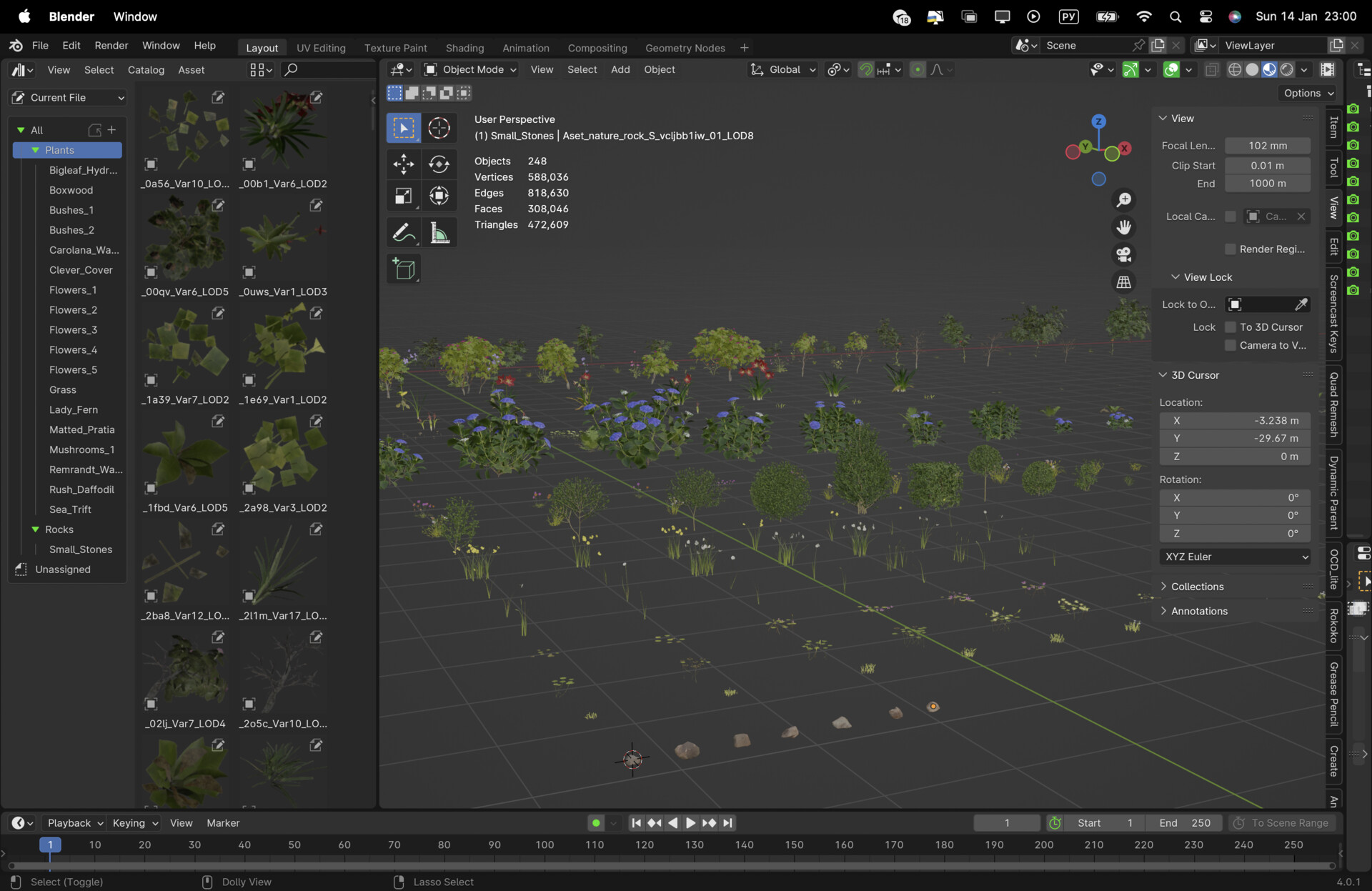Toggle camera view using the camera icon
Image resolution: width=1372 pixels, height=891 pixels.
pyautogui.click(x=1123, y=255)
